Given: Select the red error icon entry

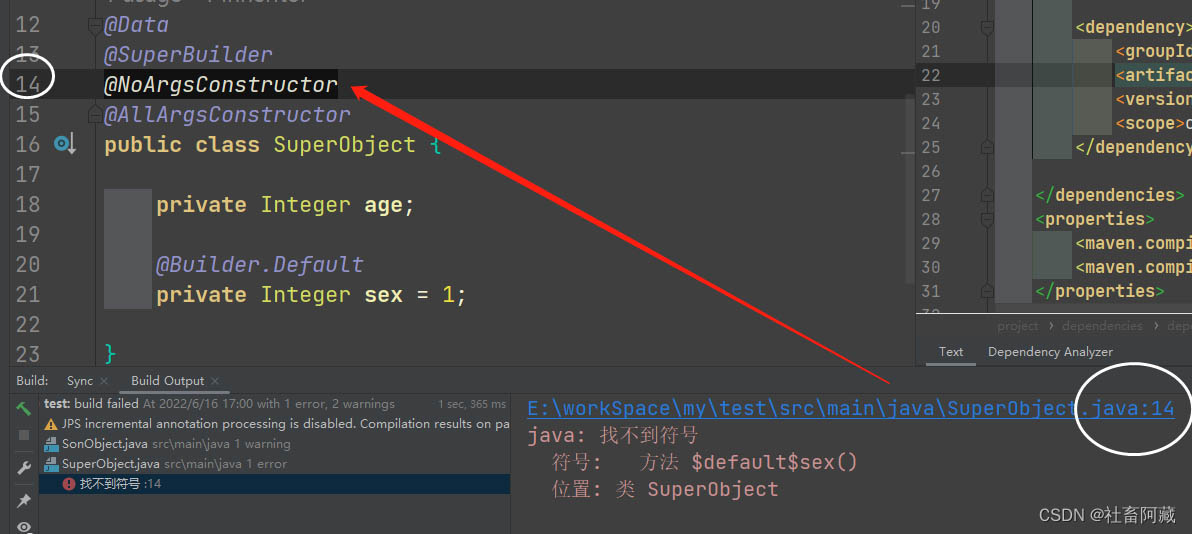Looking at the screenshot, I should (x=69, y=484).
